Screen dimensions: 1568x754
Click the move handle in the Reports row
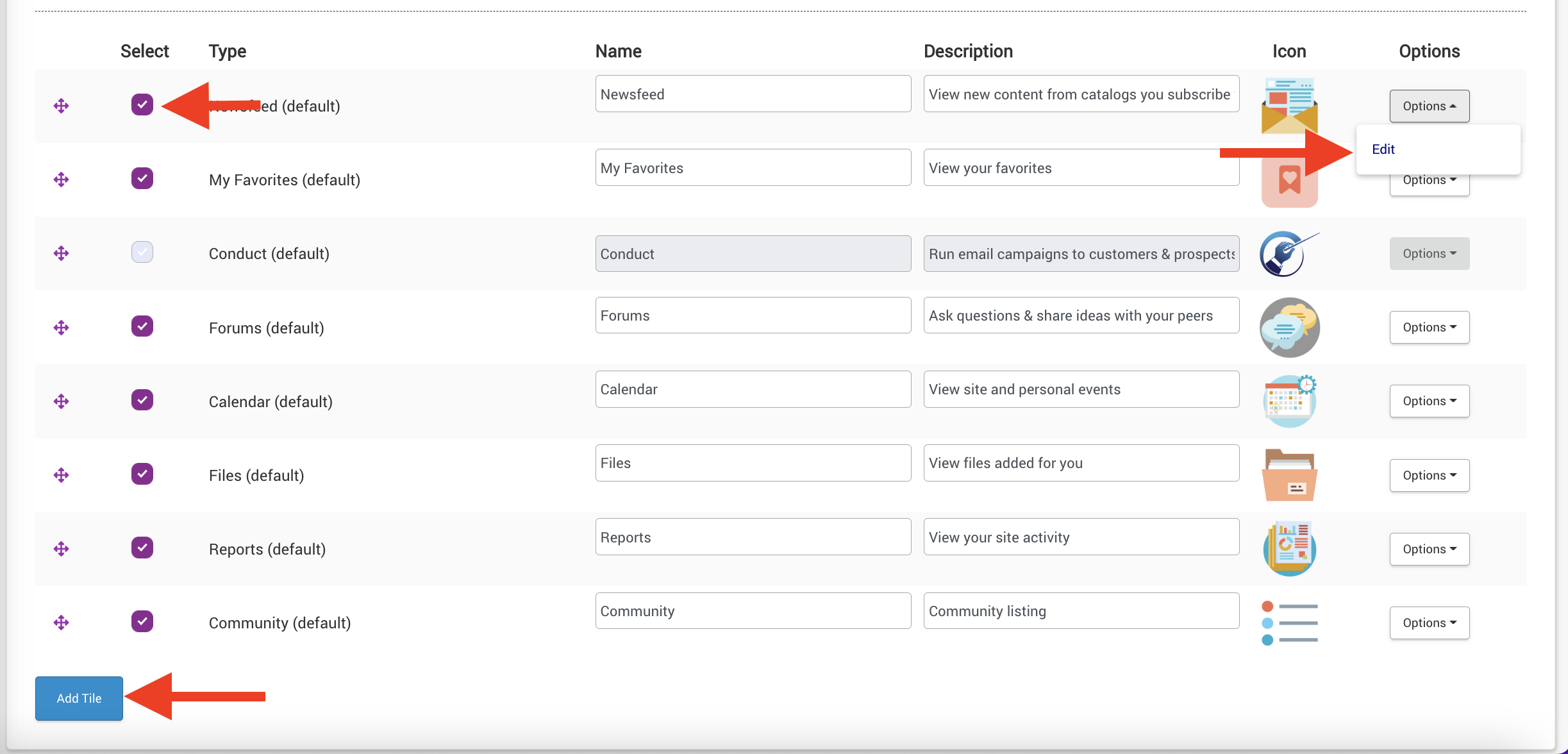point(61,549)
